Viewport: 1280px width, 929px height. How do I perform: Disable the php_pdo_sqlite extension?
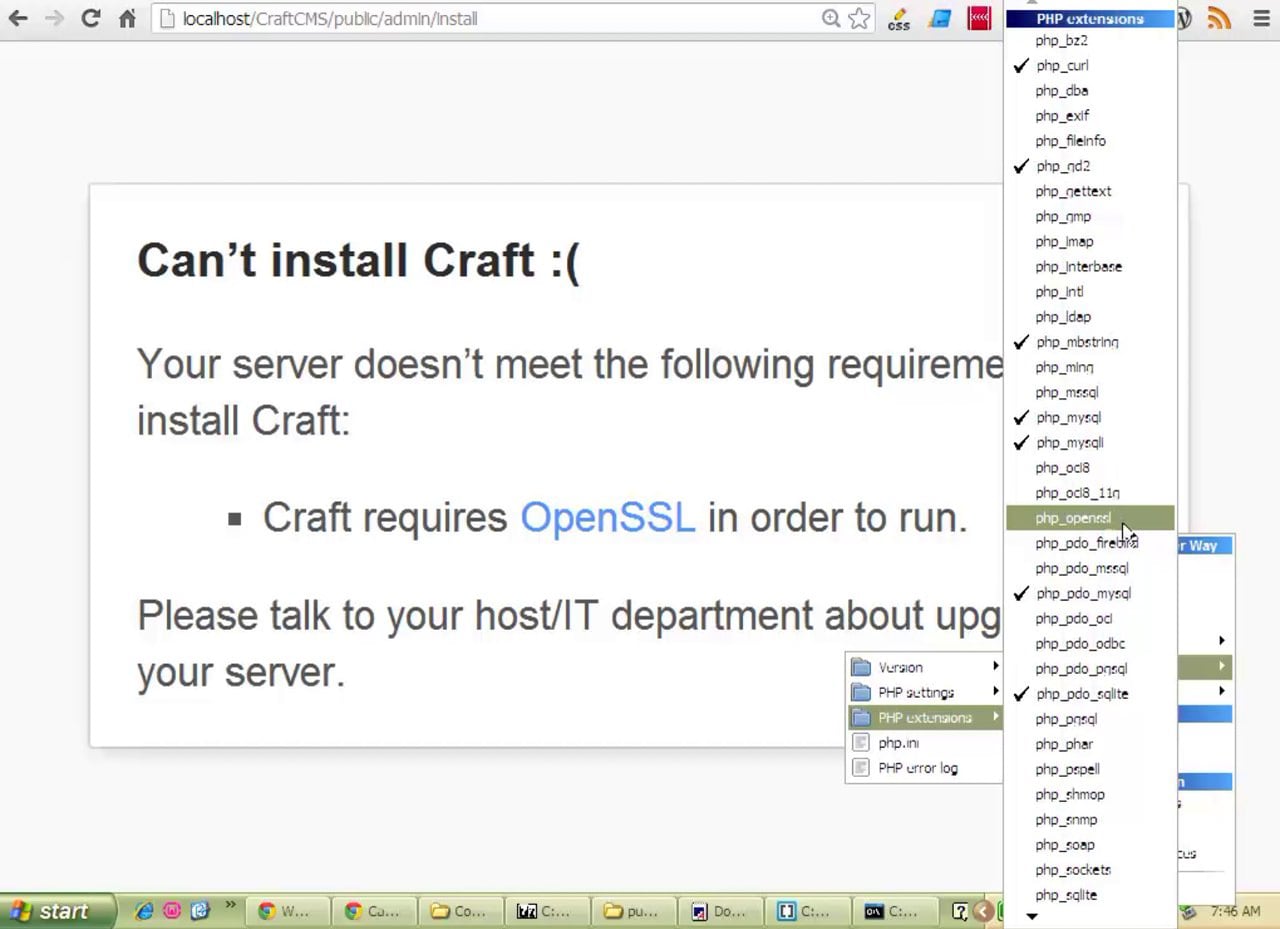pos(1090,694)
